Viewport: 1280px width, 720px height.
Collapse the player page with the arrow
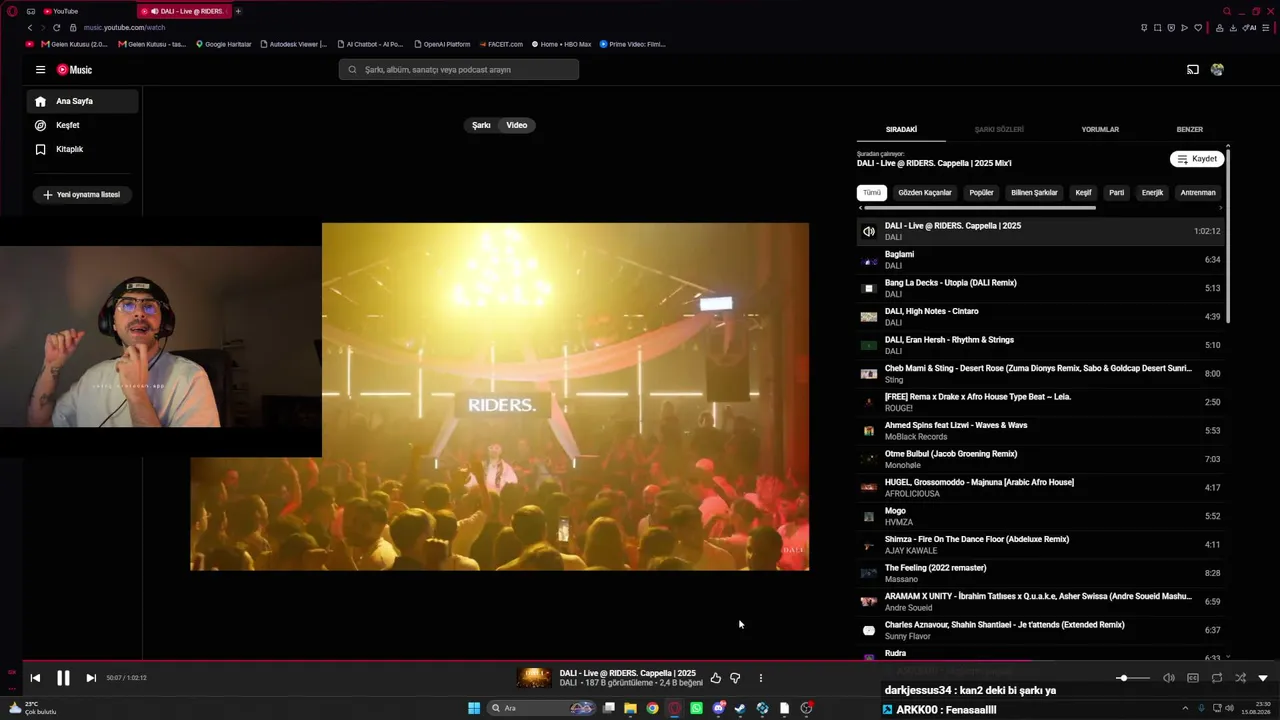(1263, 678)
